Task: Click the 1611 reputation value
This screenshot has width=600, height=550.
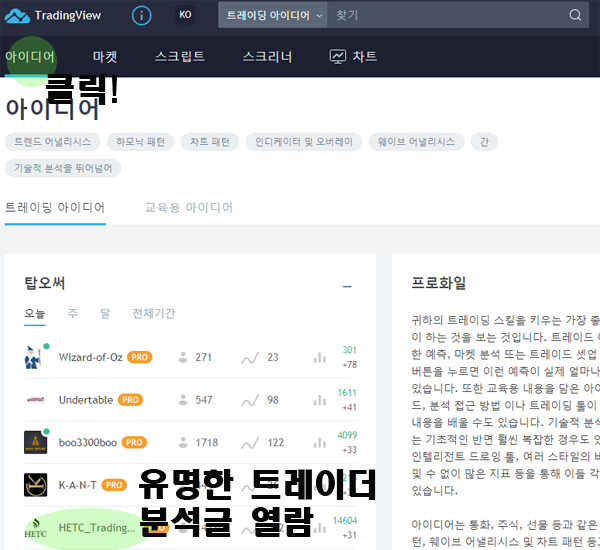Action: (347, 393)
